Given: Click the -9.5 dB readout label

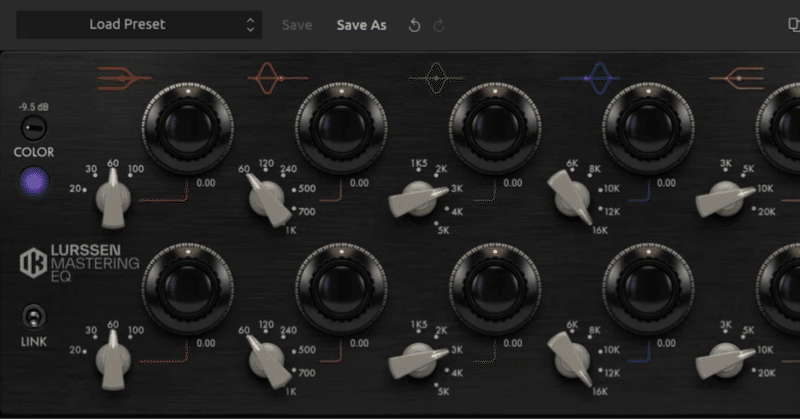Looking at the screenshot, I should pos(34,107).
